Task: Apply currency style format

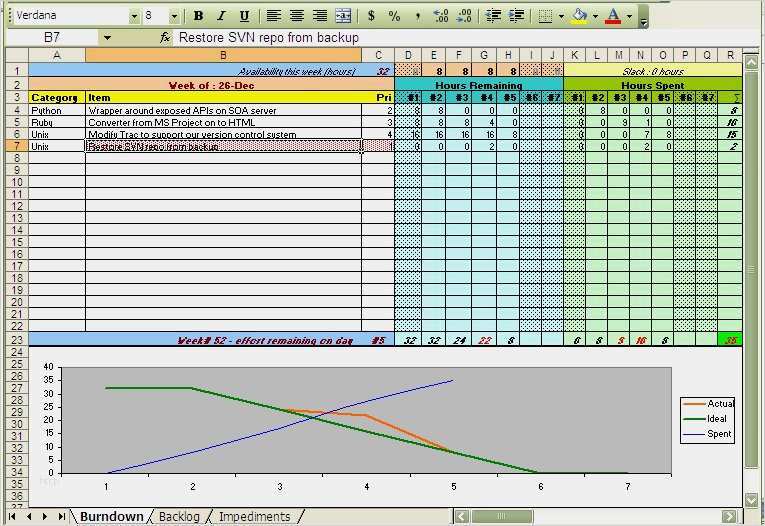Action: (372, 16)
